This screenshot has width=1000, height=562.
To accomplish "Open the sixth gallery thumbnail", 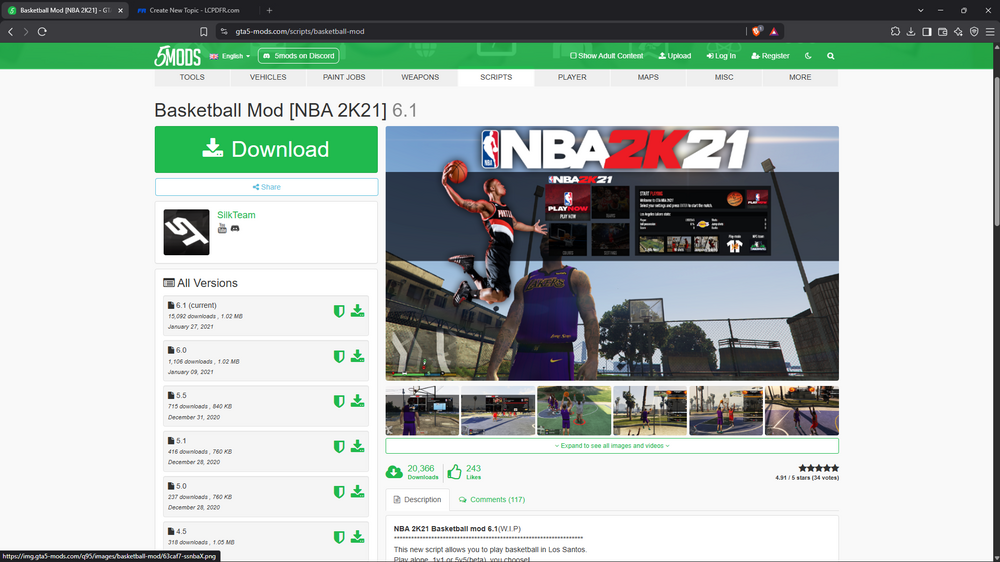I will (x=802, y=411).
